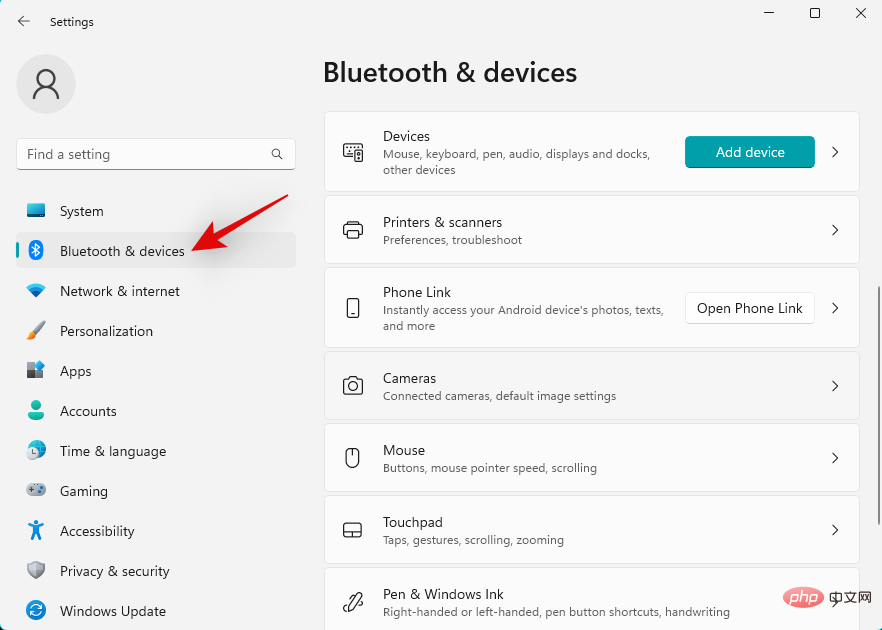Screen dimensions: 882x630
Task: Select the Cameras icon
Action: [353, 385]
